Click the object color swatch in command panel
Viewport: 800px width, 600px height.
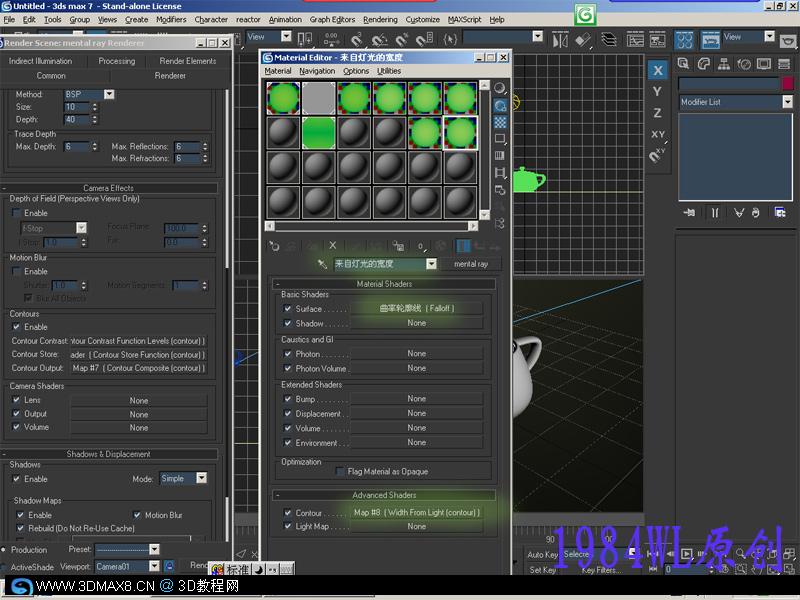click(787, 85)
